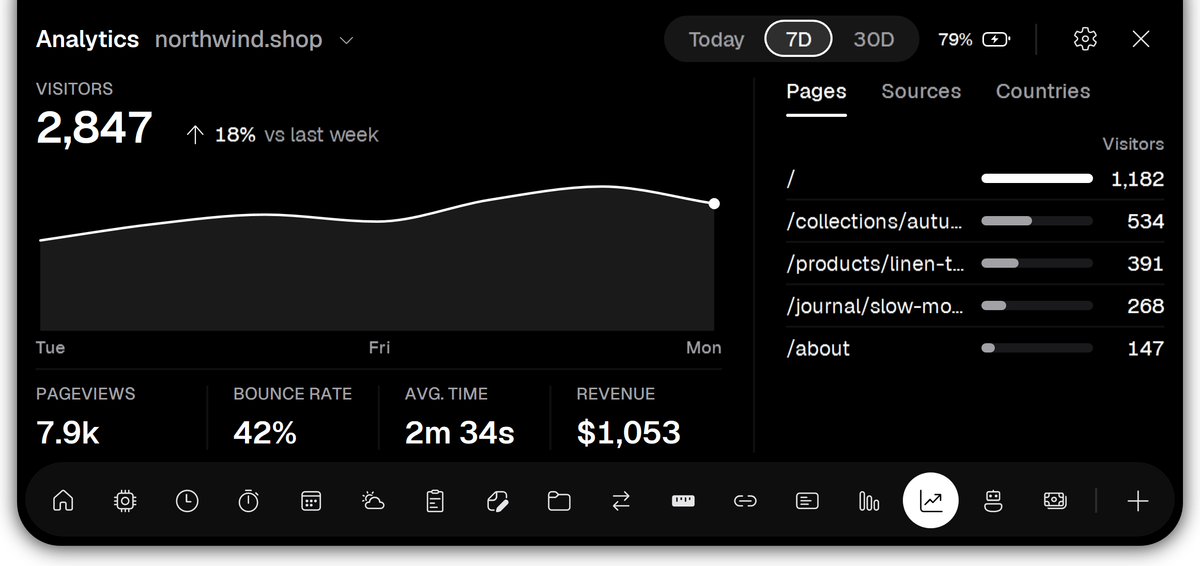Click the Tue axis label
1200x566 pixels.
(x=50, y=348)
